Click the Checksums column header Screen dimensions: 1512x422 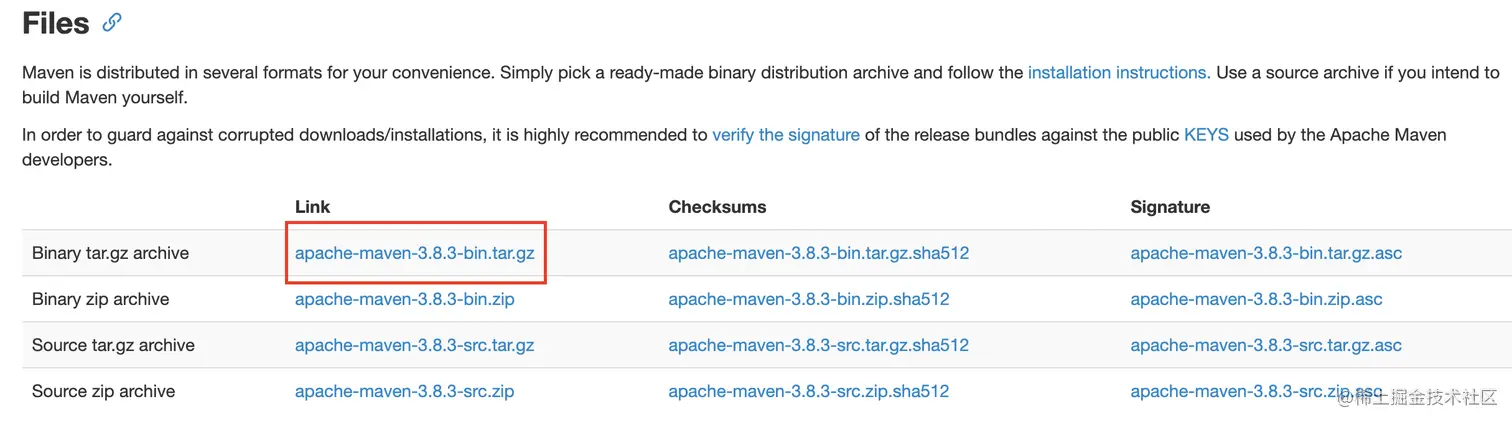pyautogui.click(x=717, y=207)
